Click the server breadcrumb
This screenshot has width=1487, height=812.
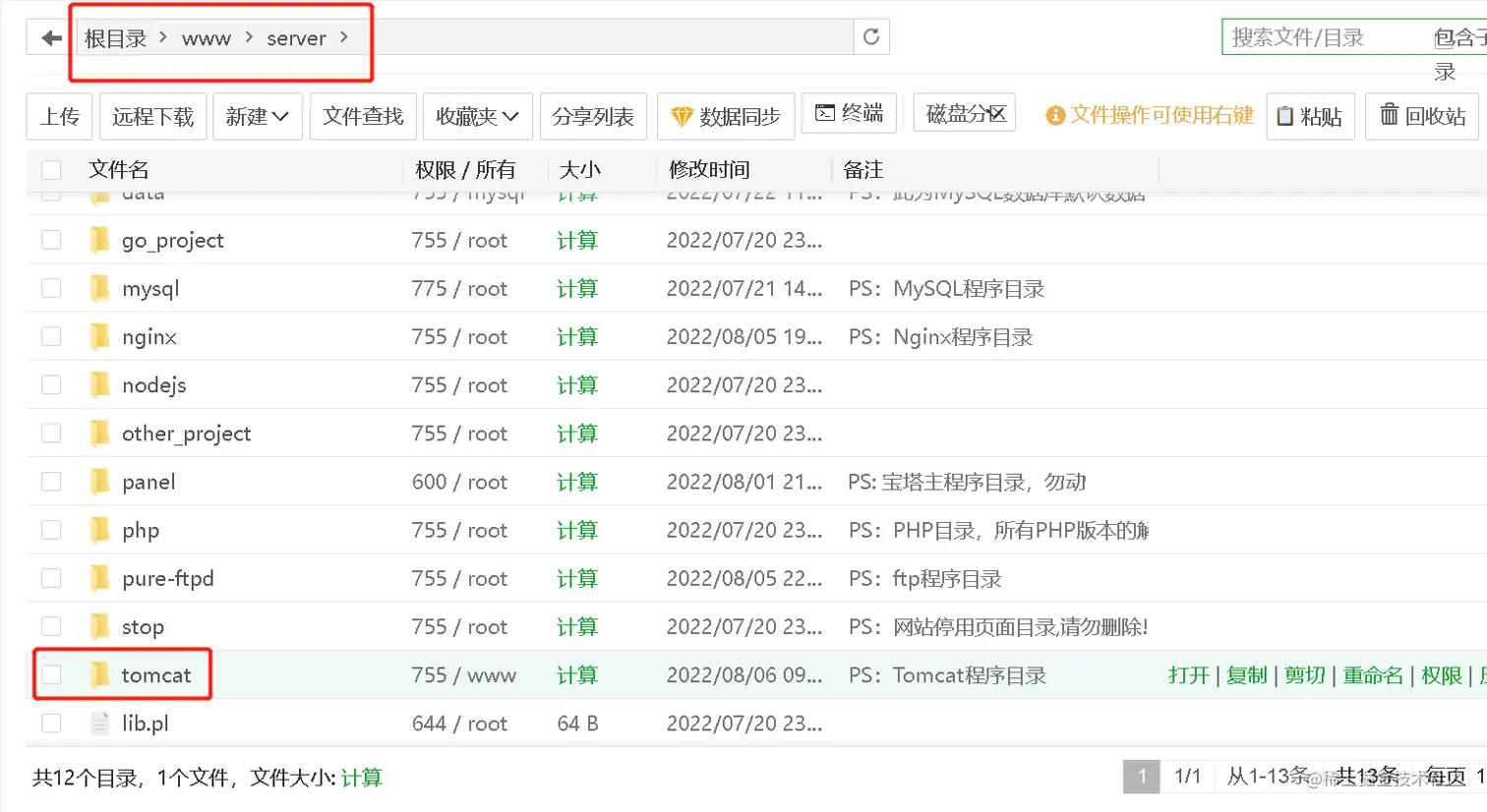pos(296,38)
